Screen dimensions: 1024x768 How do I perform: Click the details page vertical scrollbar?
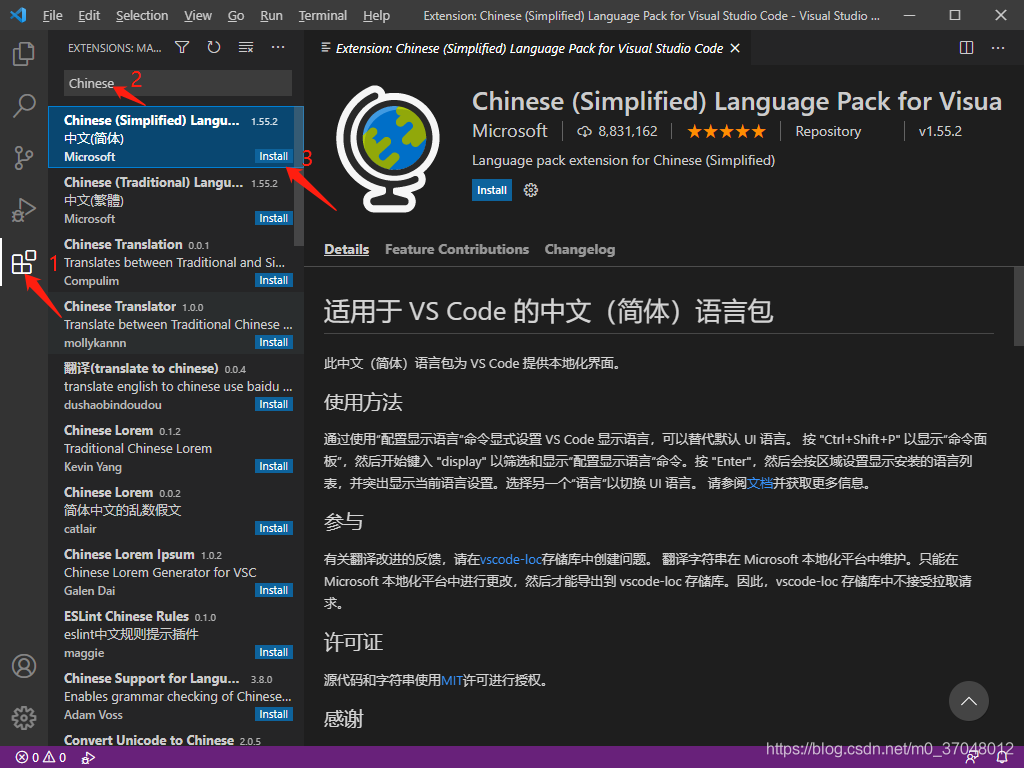point(1019,307)
